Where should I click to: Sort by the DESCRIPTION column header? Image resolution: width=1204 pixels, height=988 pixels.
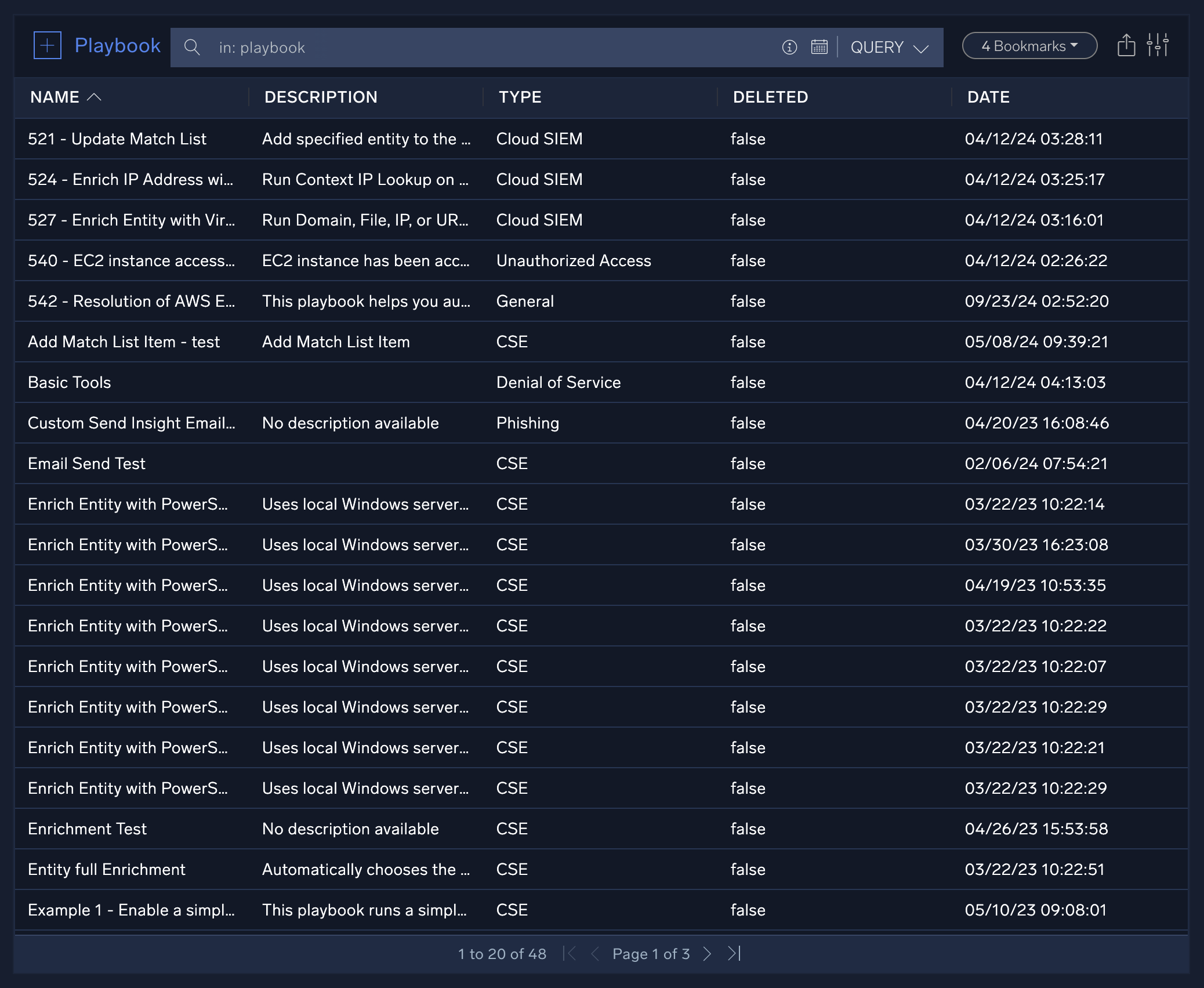coord(321,97)
